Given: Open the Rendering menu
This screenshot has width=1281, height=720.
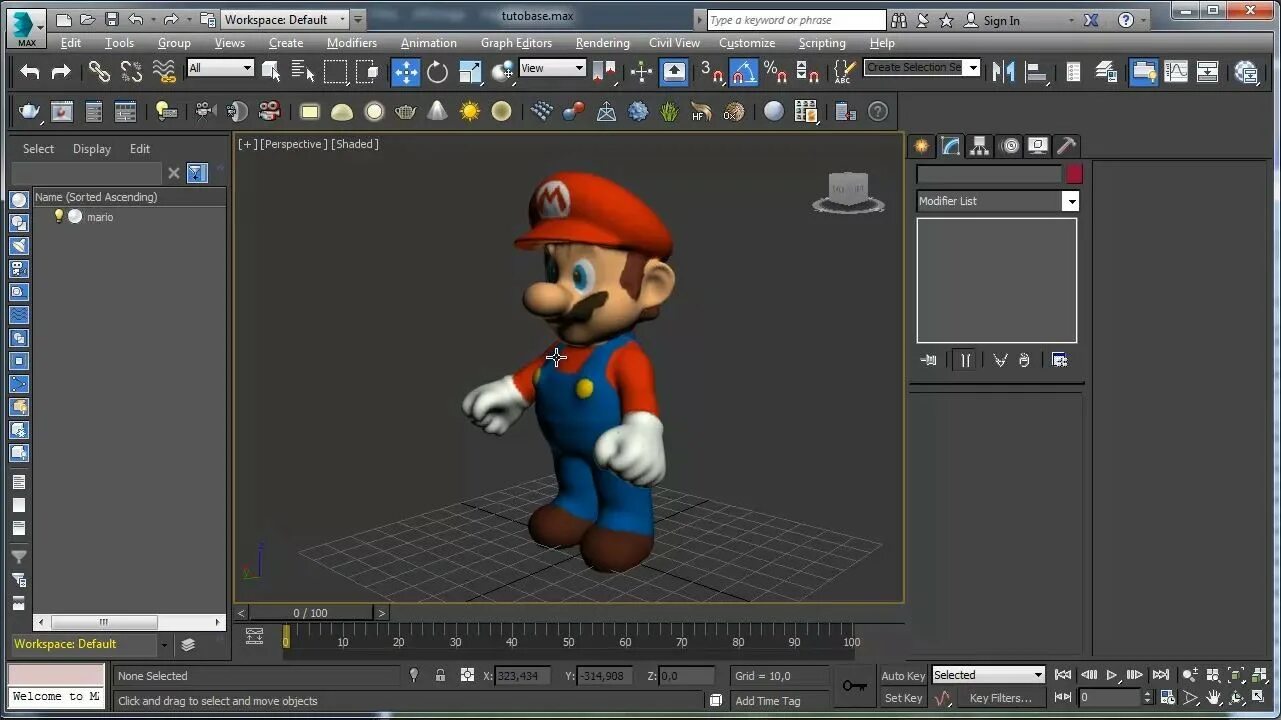Looking at the screenshot, I should tap(602, 43).
